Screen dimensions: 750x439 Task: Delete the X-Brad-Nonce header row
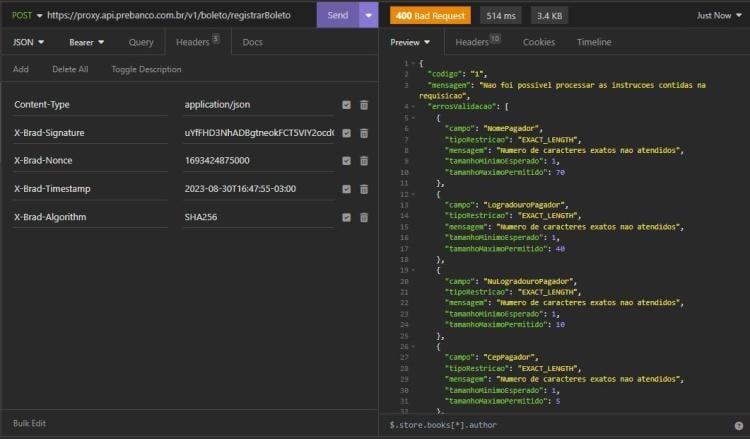[x=364, y=161]
